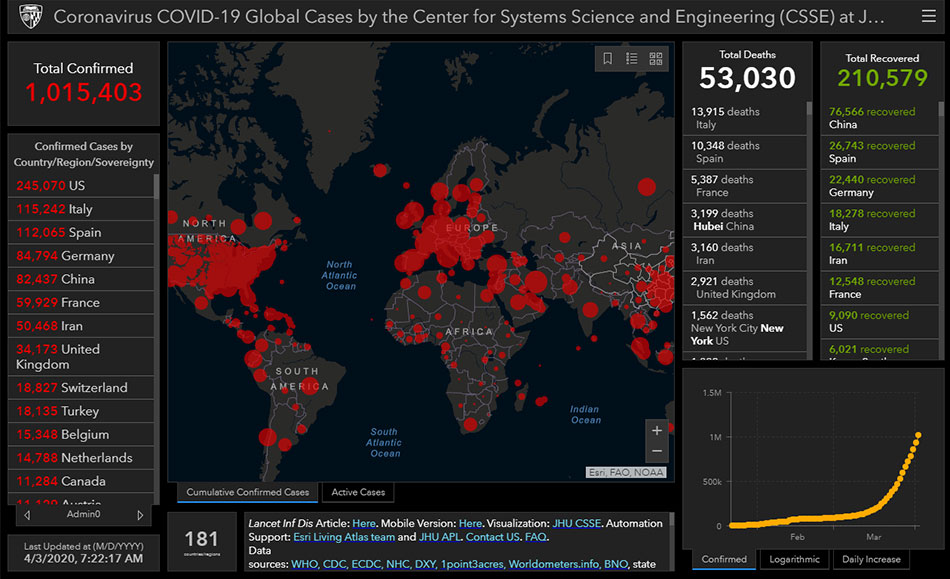This screenshot has width=950, height=579.
Task: Open the ECDC data source link
Action: pos(365,564)
